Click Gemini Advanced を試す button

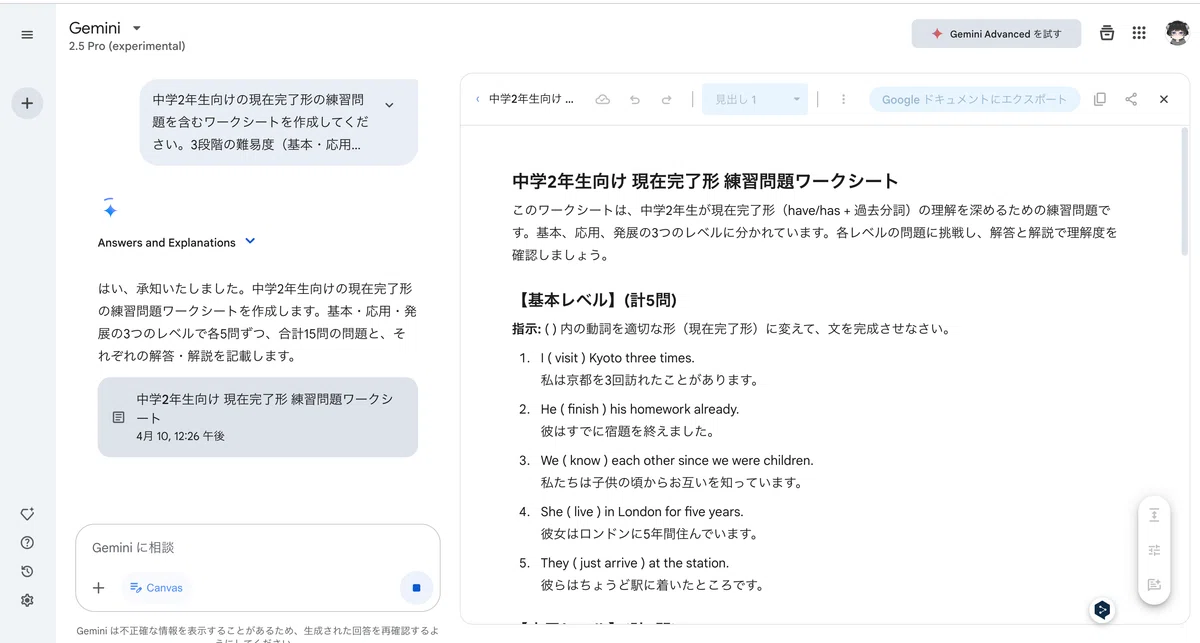(x=996, y=34)
